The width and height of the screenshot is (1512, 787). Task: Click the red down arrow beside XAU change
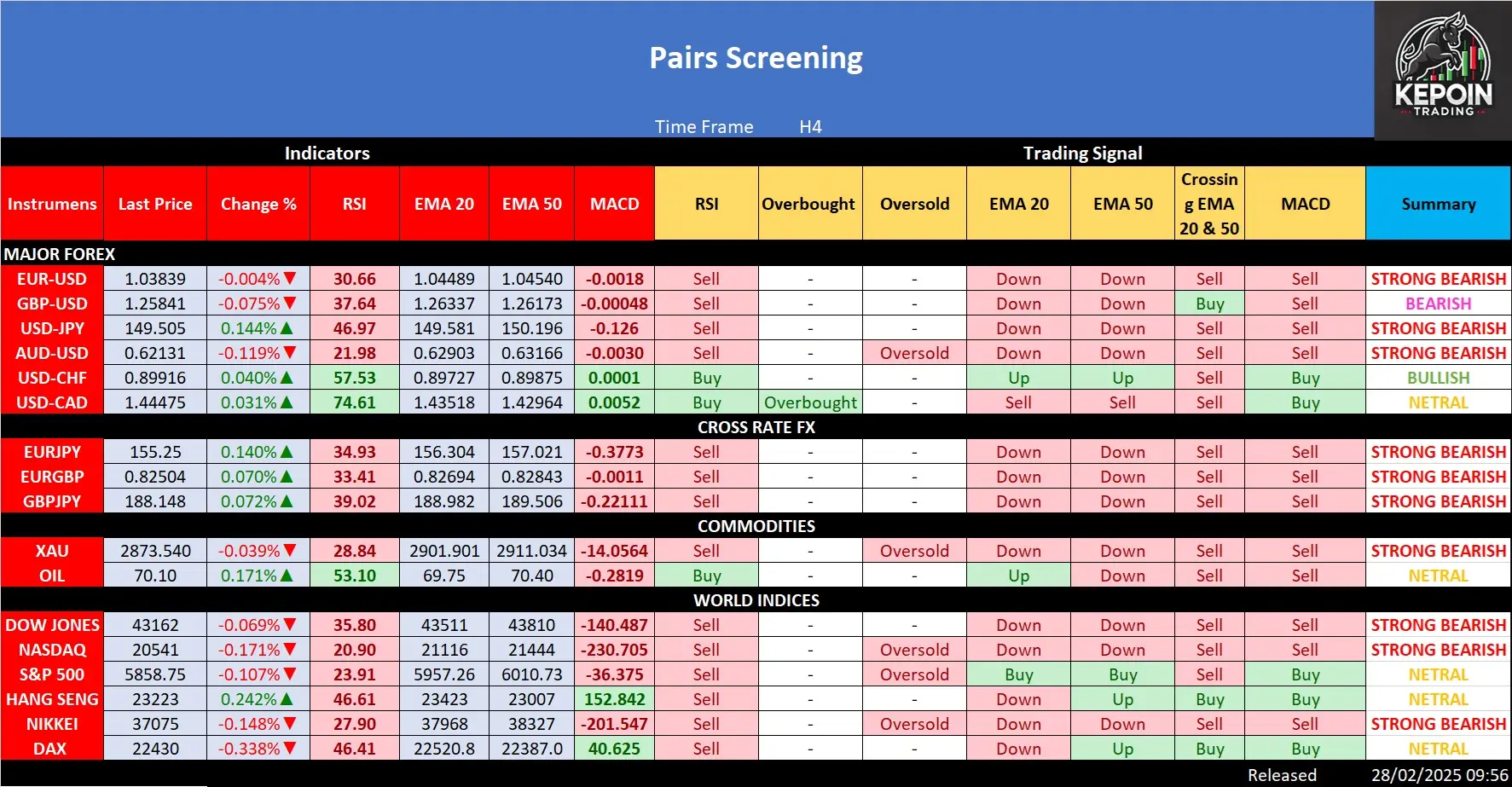click(x=291, y=551)
